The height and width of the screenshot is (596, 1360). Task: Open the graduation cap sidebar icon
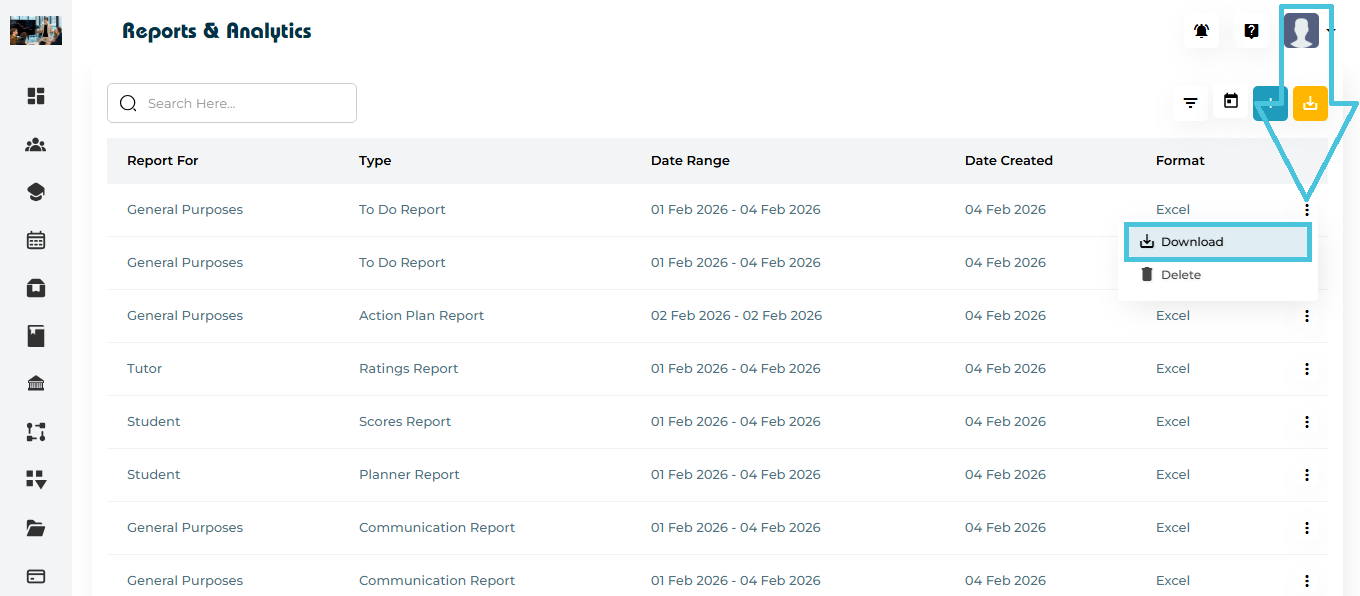pyautogui.click(x=36, y=193)
